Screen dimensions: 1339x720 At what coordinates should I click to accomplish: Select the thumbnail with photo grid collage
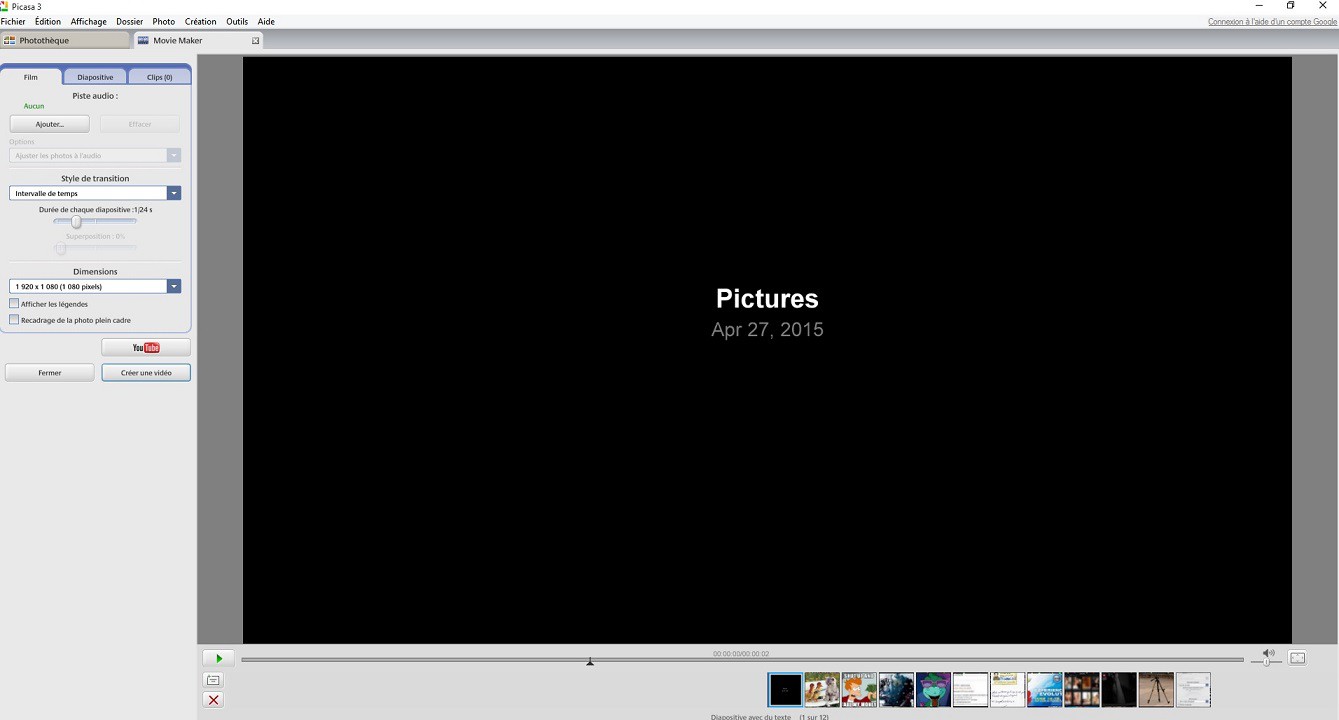point(1082,690)
